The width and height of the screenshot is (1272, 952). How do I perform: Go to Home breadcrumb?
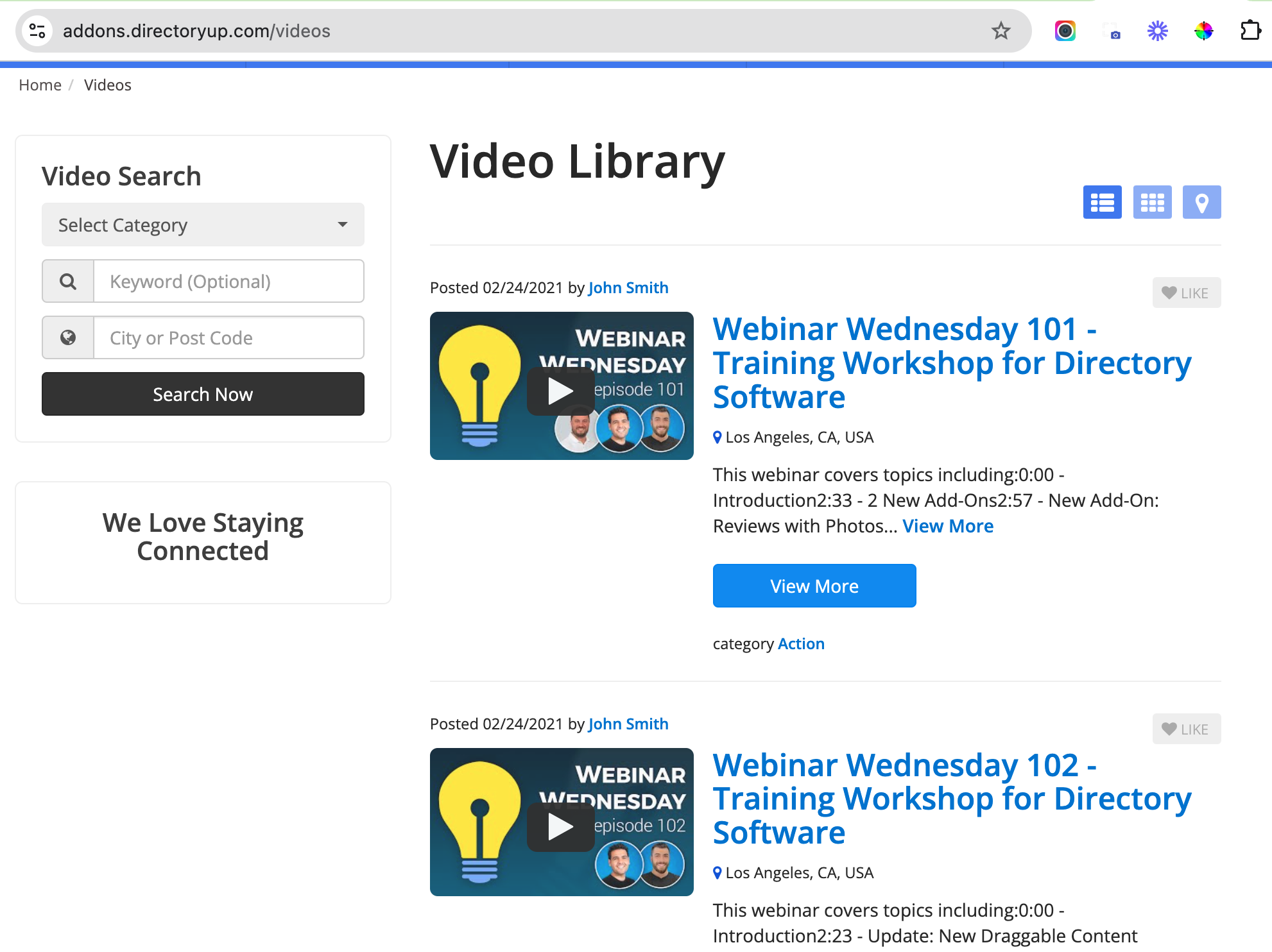(x=40, y=85)
